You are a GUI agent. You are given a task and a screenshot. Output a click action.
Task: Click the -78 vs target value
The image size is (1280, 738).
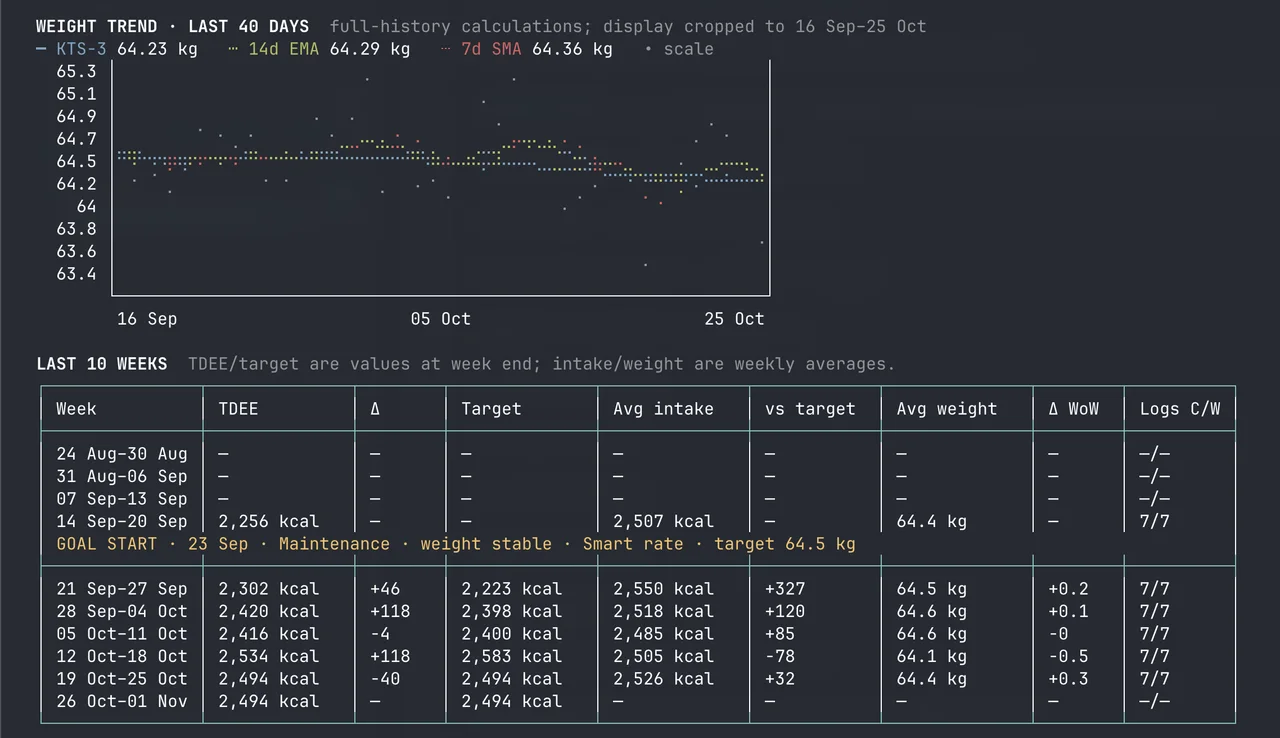coord(780,656)
